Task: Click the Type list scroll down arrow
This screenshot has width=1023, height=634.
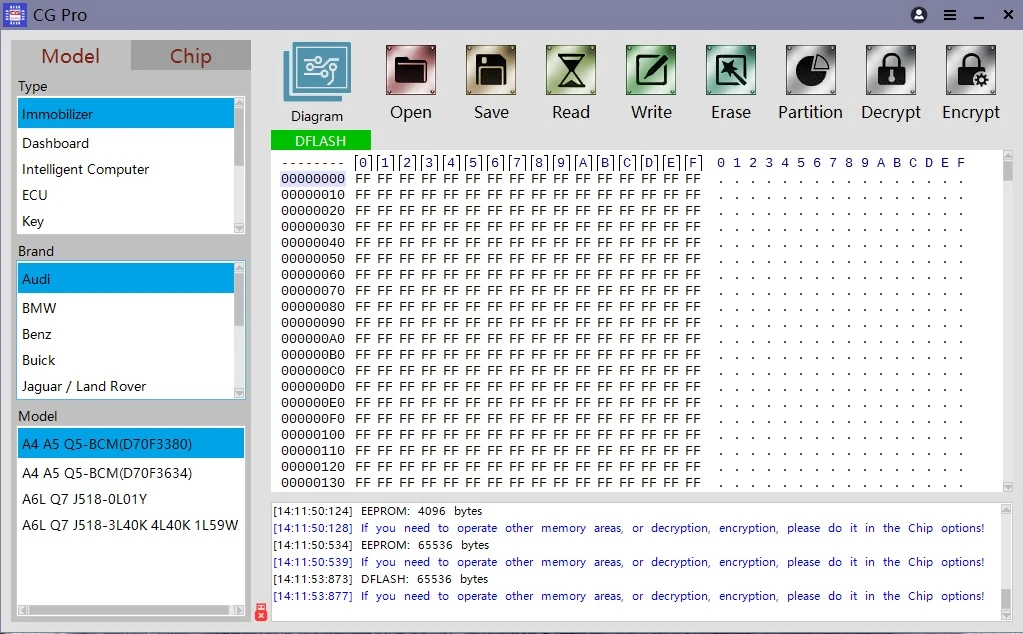Action: 239,228
